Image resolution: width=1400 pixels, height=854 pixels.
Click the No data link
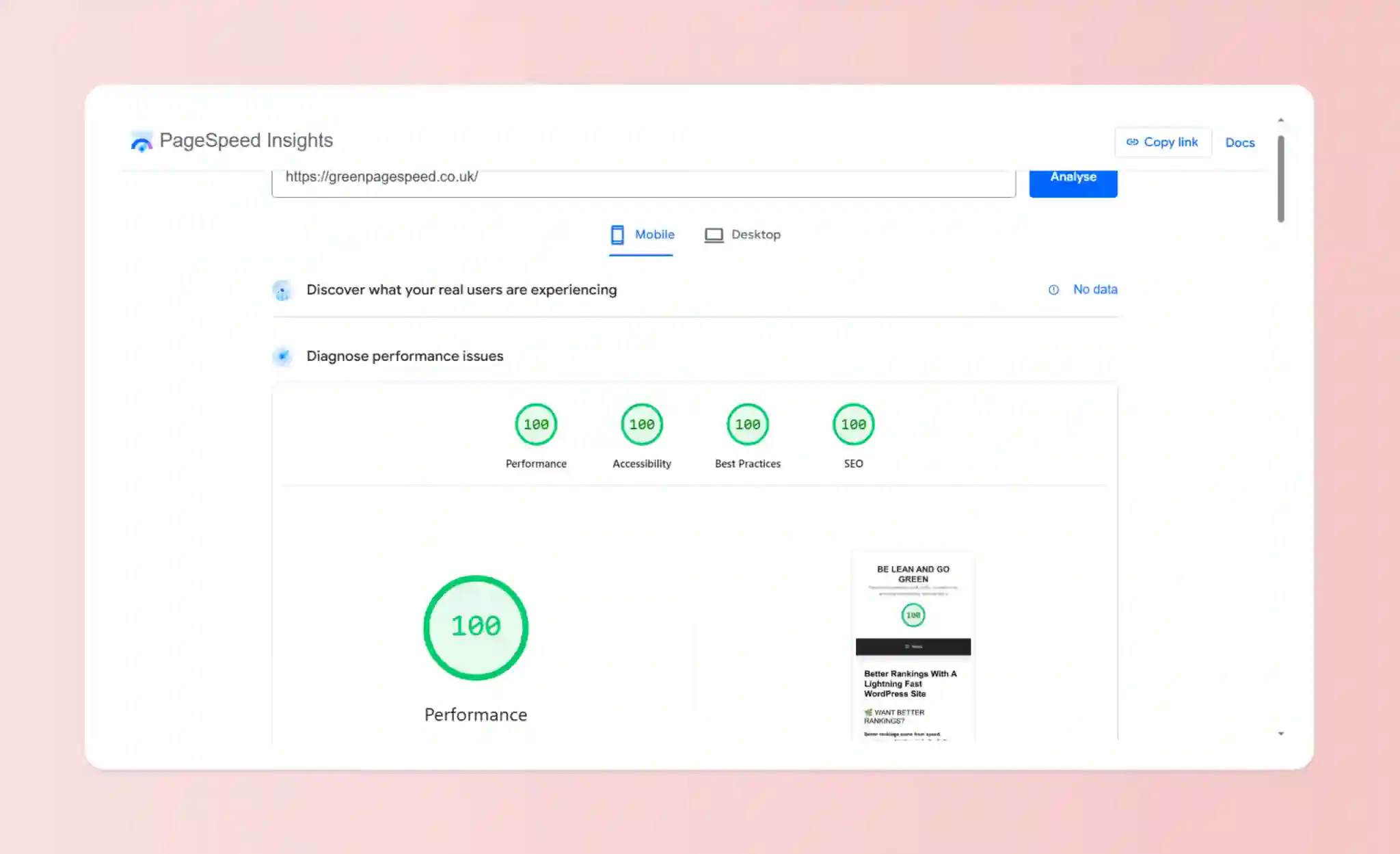(1095, 289)
